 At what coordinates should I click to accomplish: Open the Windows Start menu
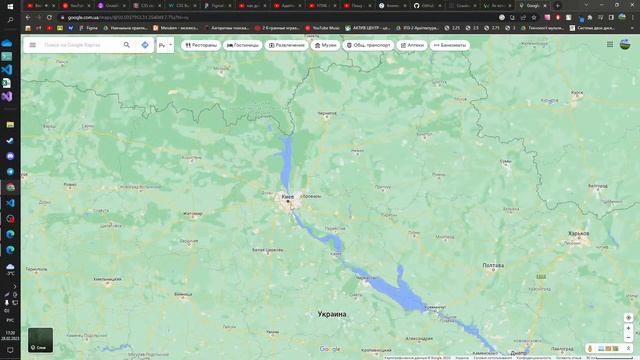point(10,6)
